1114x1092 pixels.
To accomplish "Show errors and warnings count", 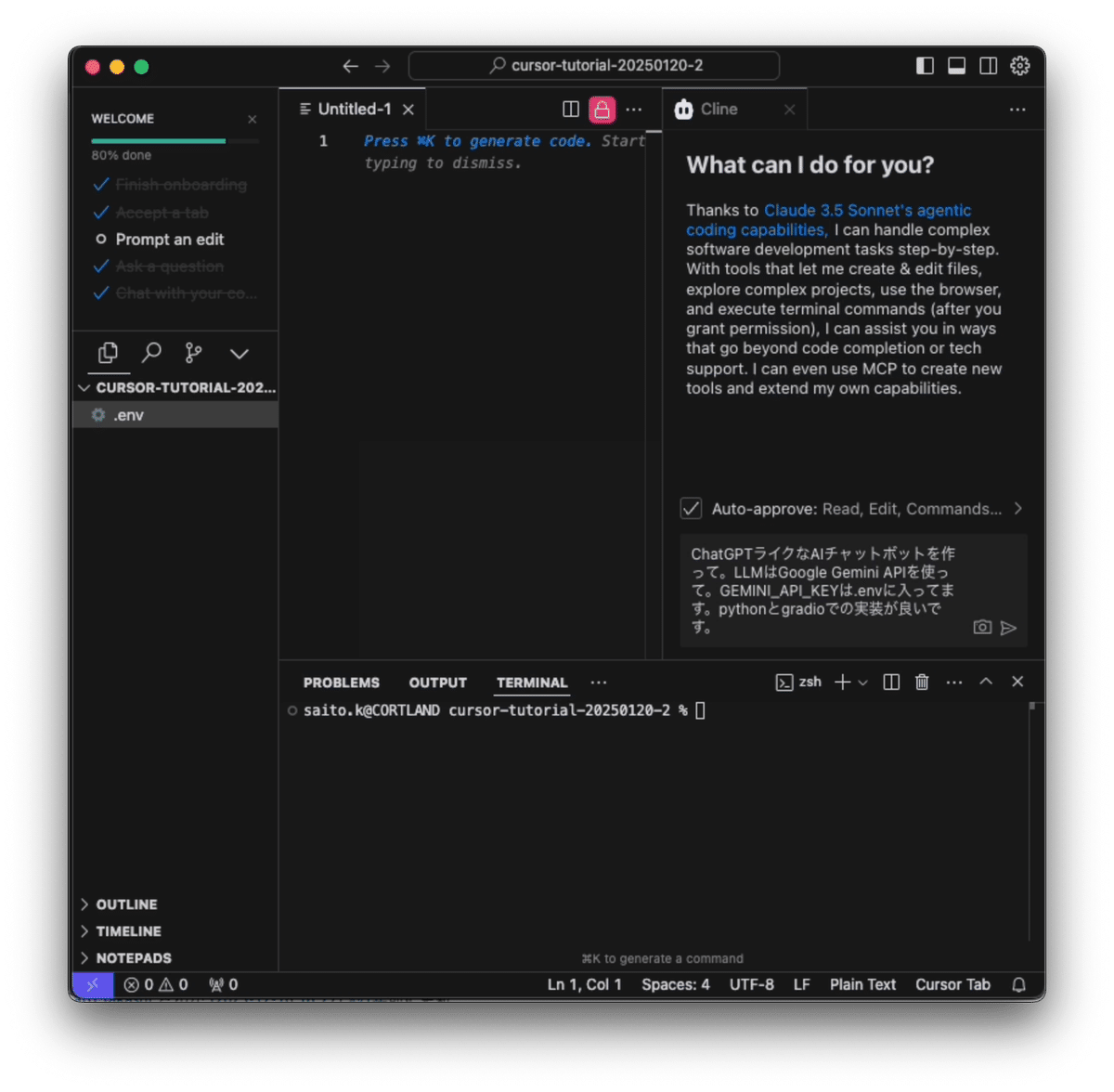I will click(156, 985).
